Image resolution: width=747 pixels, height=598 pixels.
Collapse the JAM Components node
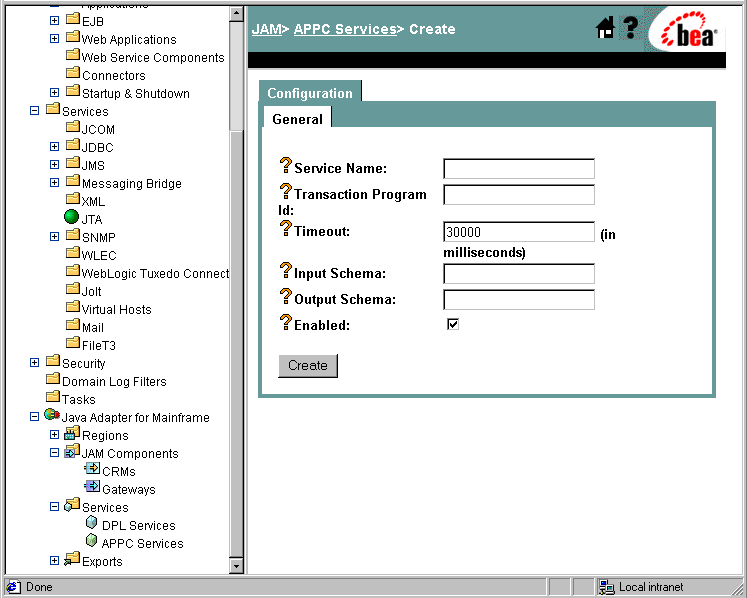(54, 453)
